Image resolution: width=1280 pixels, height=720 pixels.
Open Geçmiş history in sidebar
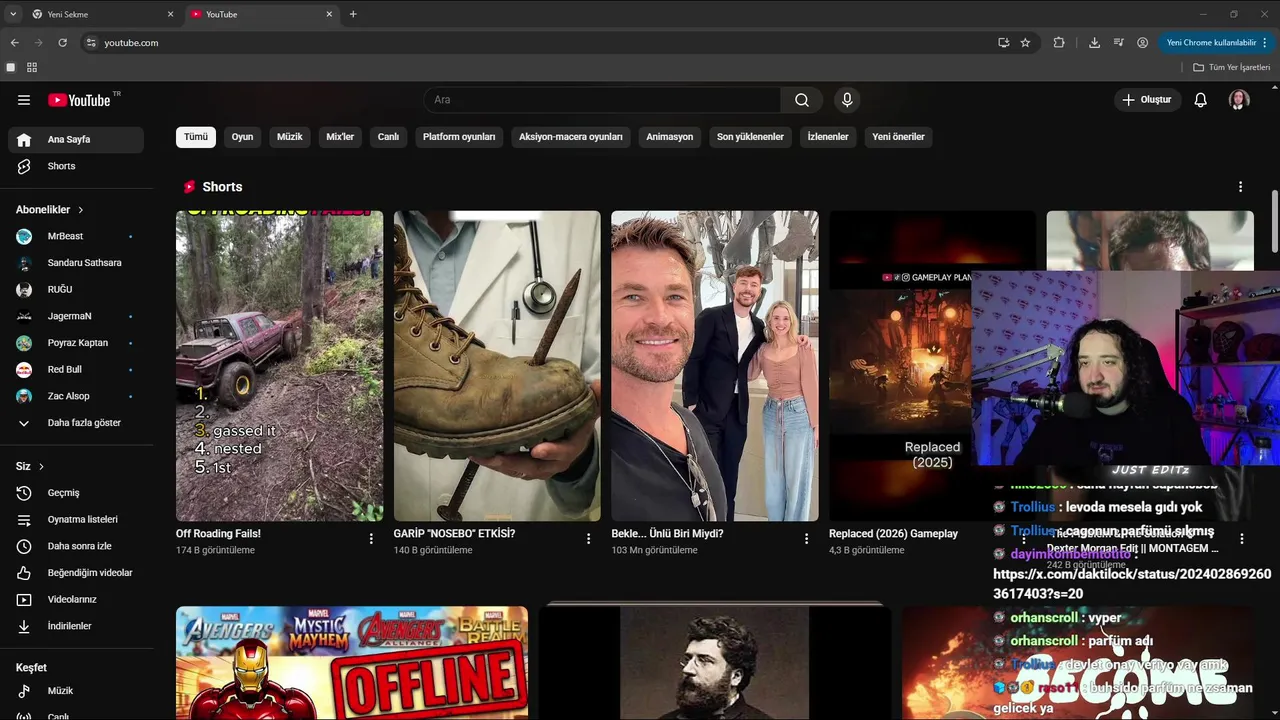tap(76, 493)
